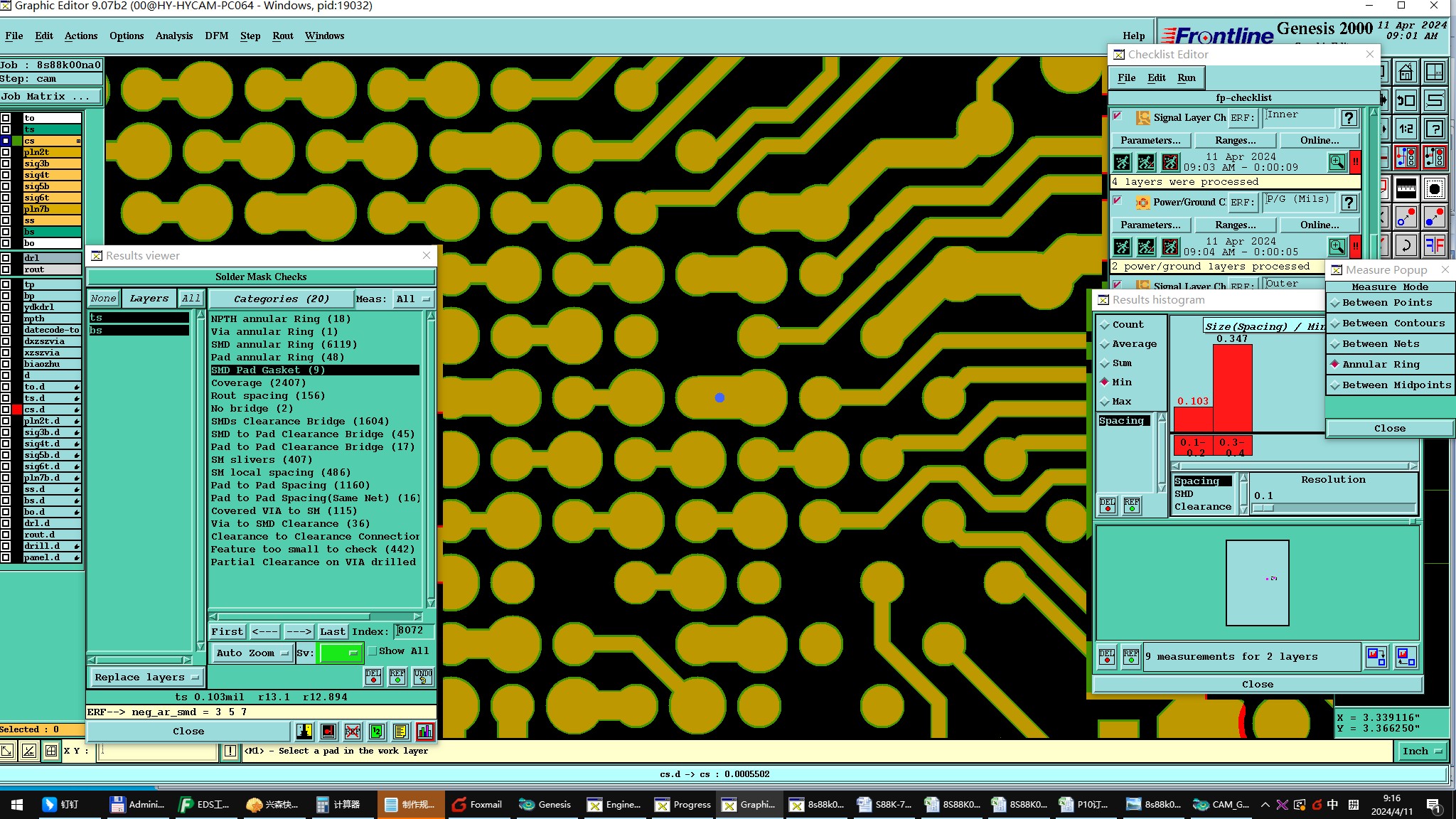Open the DFM menu
Viewport: 1456px width, 819px height.
pyautogui.click(x=216, y=36)
